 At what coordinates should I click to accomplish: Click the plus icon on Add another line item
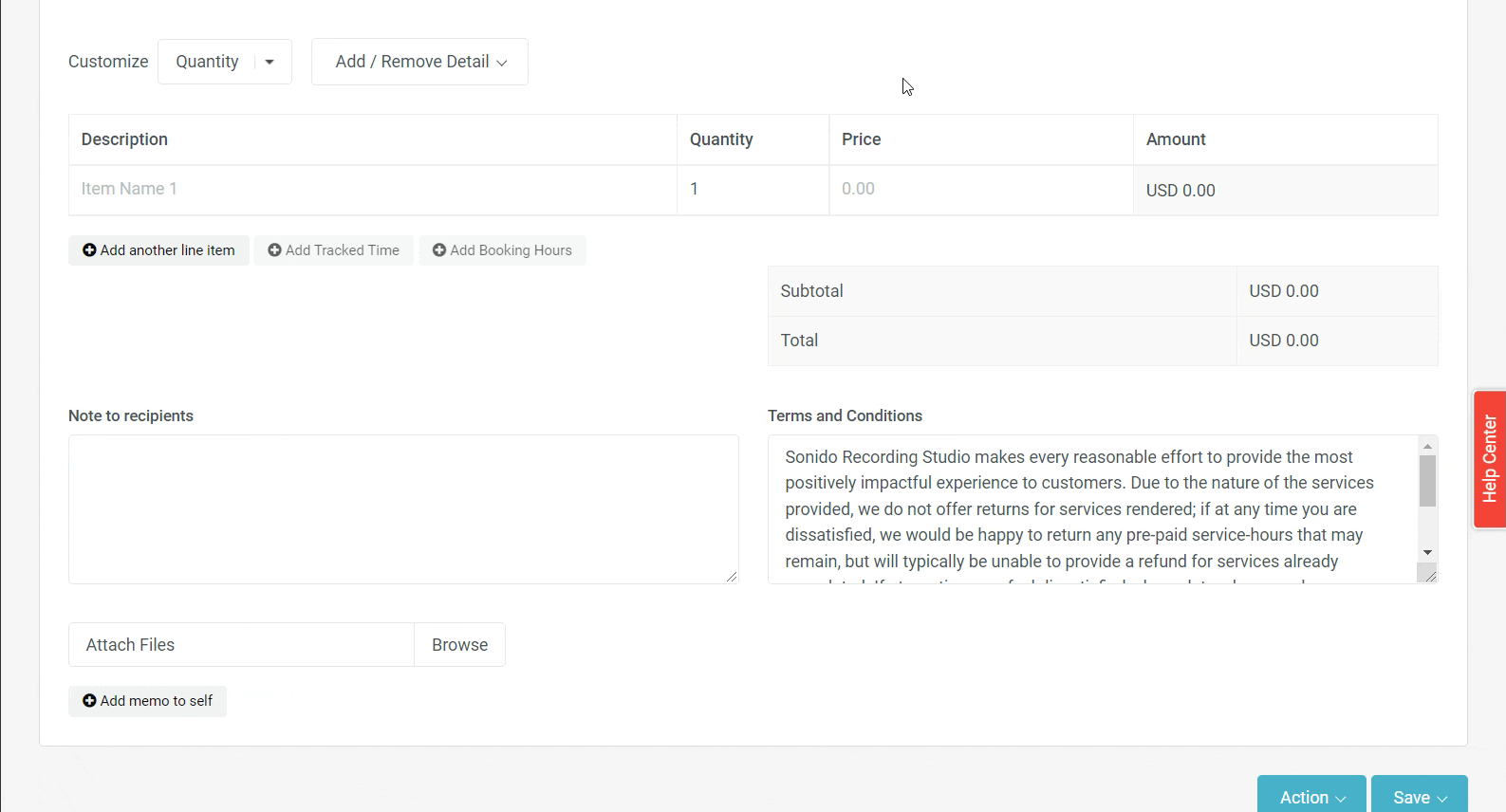tap(89, 250)
